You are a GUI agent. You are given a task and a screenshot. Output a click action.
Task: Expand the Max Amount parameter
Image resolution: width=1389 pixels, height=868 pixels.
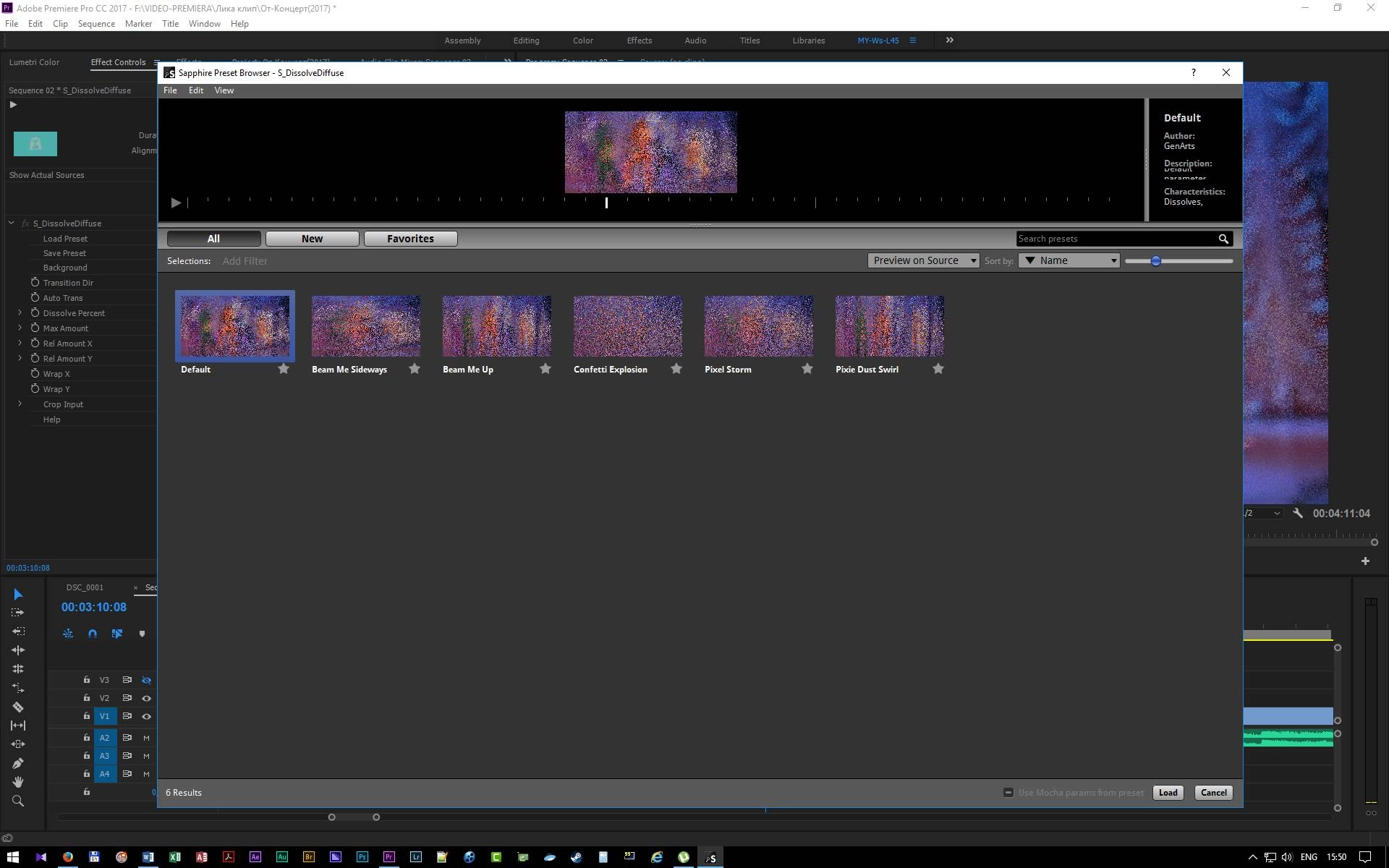pos(20,328)
